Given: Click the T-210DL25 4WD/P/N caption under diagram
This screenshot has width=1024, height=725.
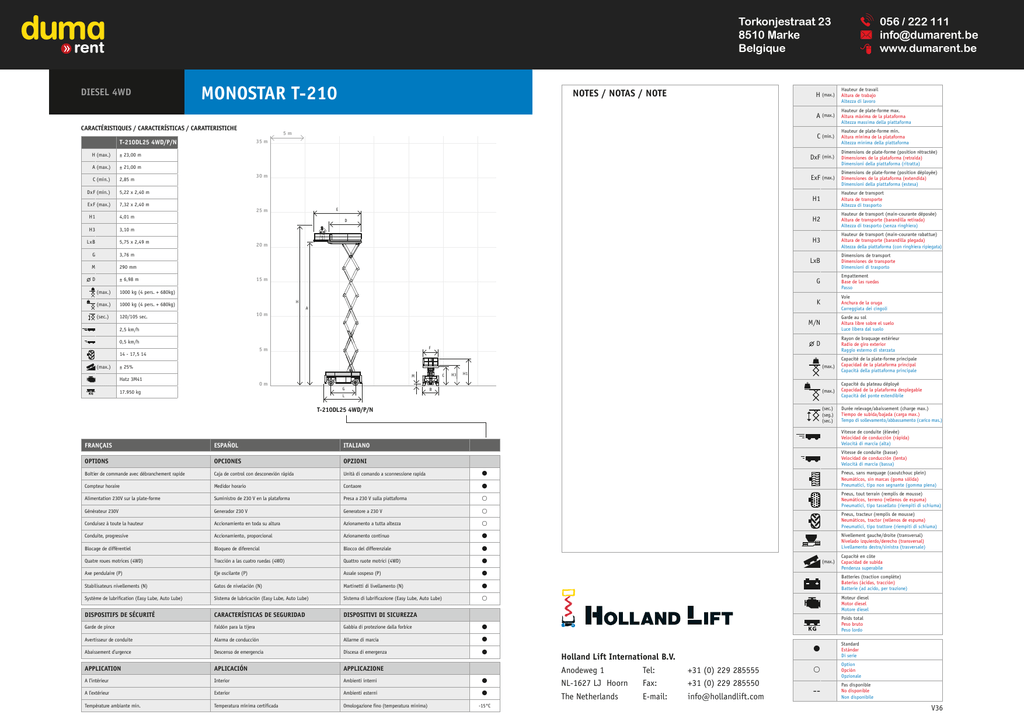Looking at the screenshot, I should tap(345, 410).
